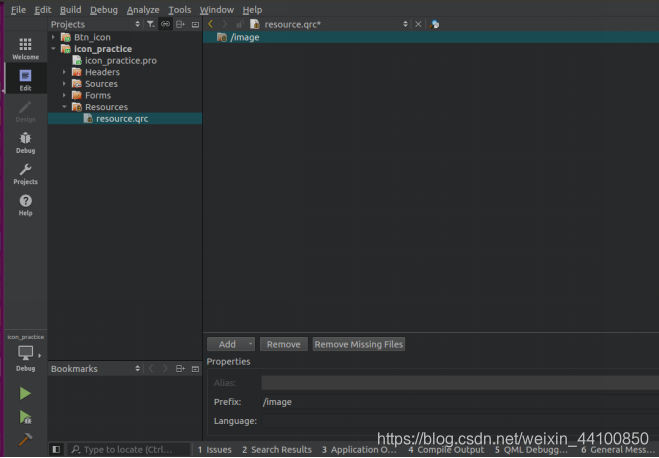Image resolution: width=659 pixels, height=458 pixels.
Task: Open the Analyze menu
Action: coord(143,10)
